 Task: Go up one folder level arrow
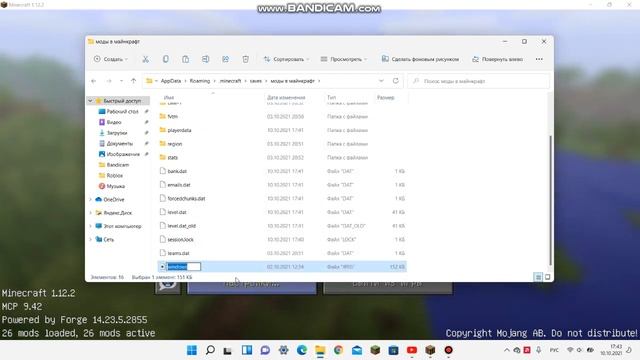click(133, 81)
